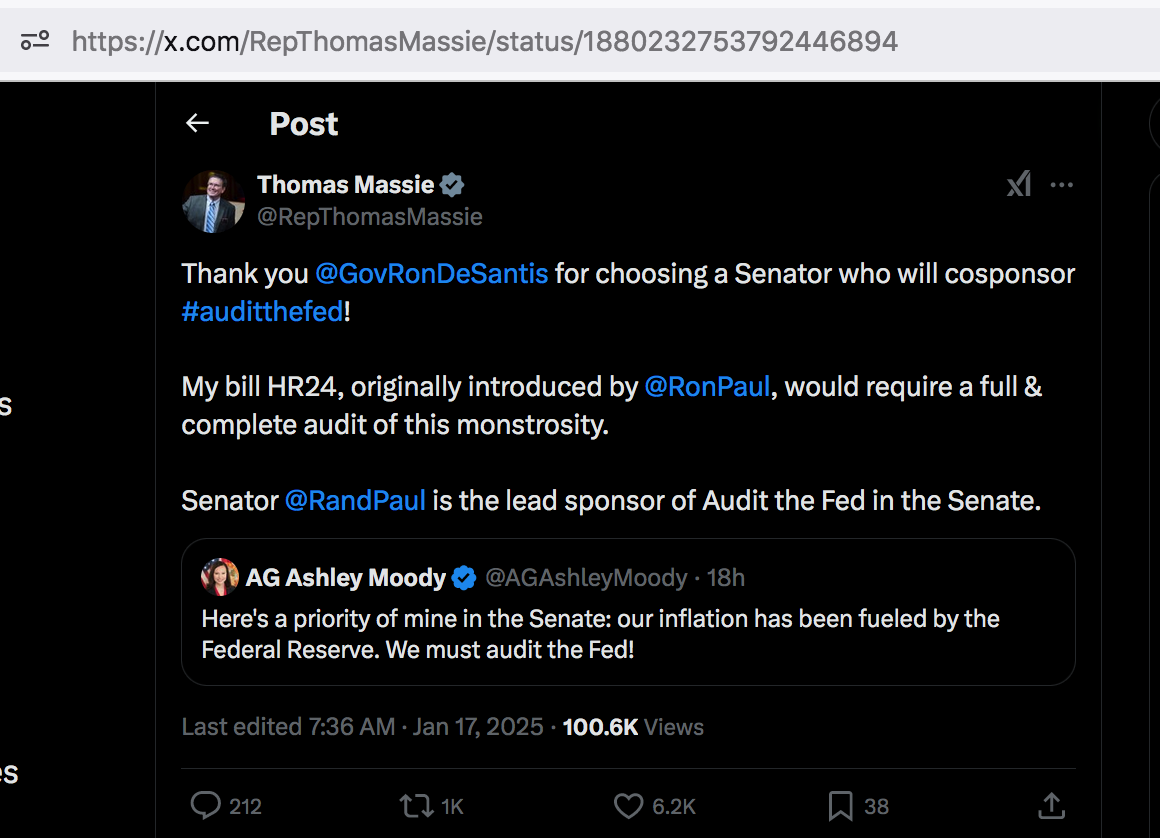Screen dimensions: 1160x838
Task: Repost using the retweet arrows icon
Action: coord(413,806)
